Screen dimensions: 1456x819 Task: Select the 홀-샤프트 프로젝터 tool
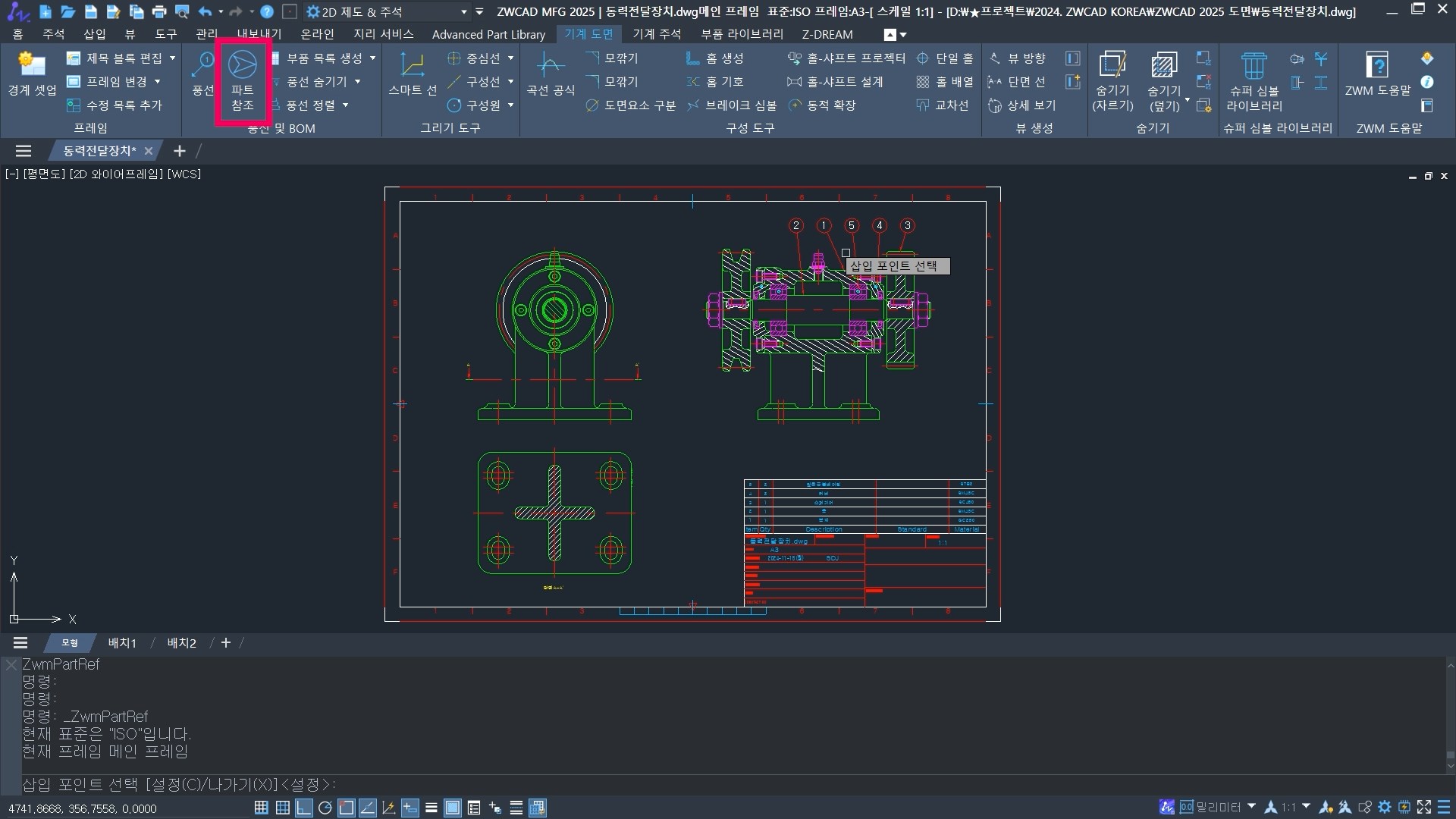(847, 58)
